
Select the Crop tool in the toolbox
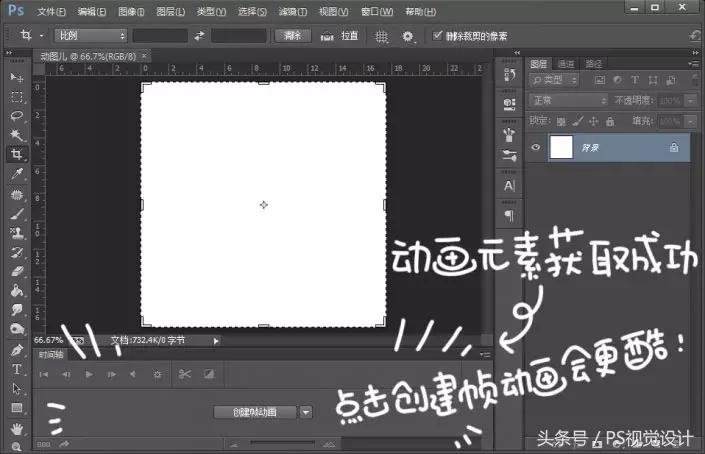[17, 154]
